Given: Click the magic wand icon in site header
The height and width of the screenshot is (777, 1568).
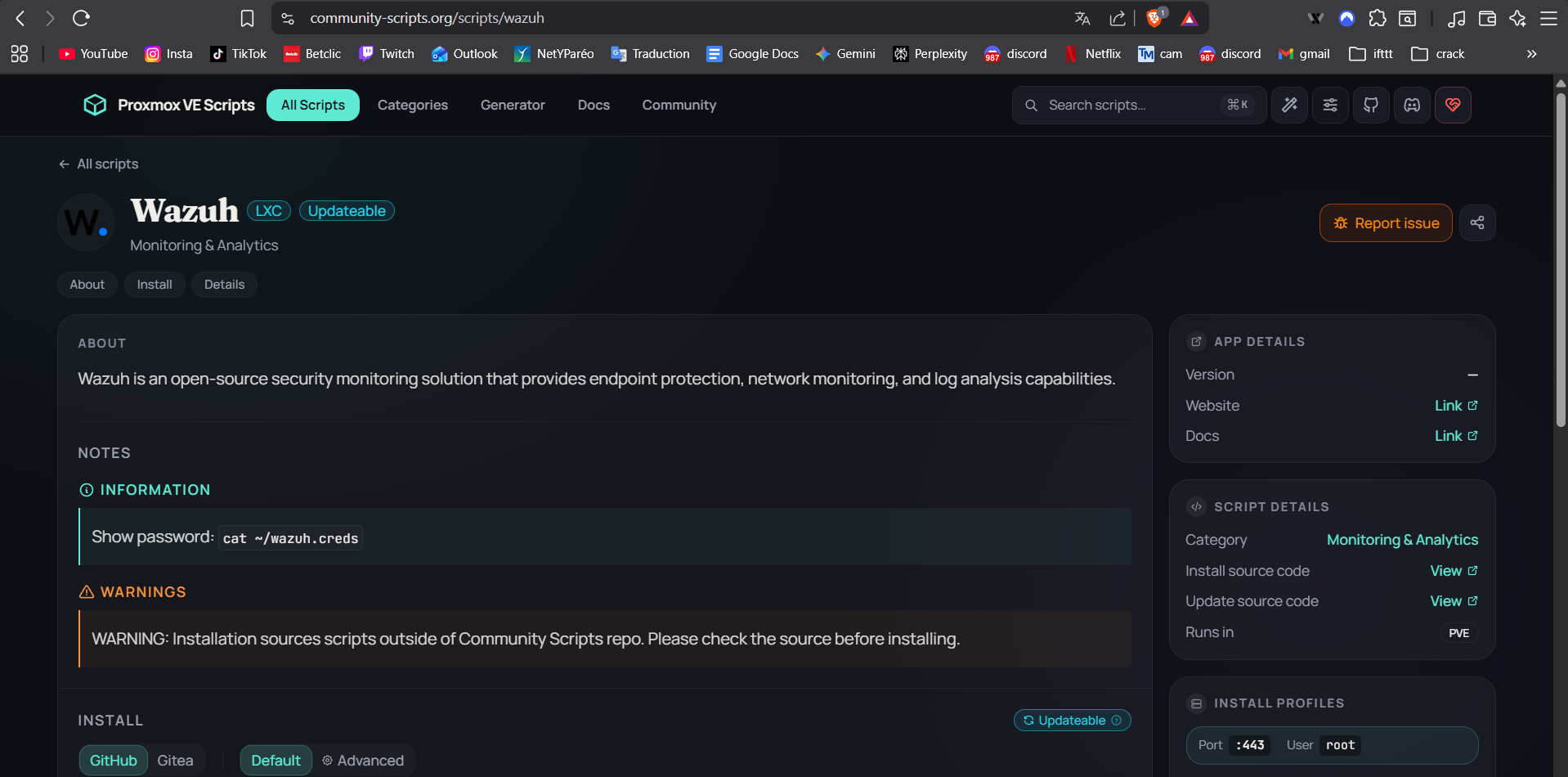Looking at the screenshot, I should (1289, 105).
